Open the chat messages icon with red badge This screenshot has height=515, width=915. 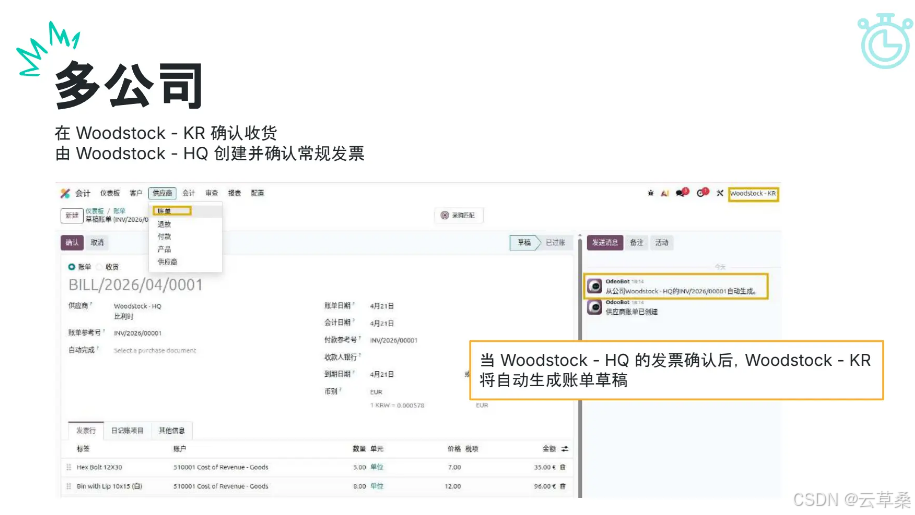682,192
